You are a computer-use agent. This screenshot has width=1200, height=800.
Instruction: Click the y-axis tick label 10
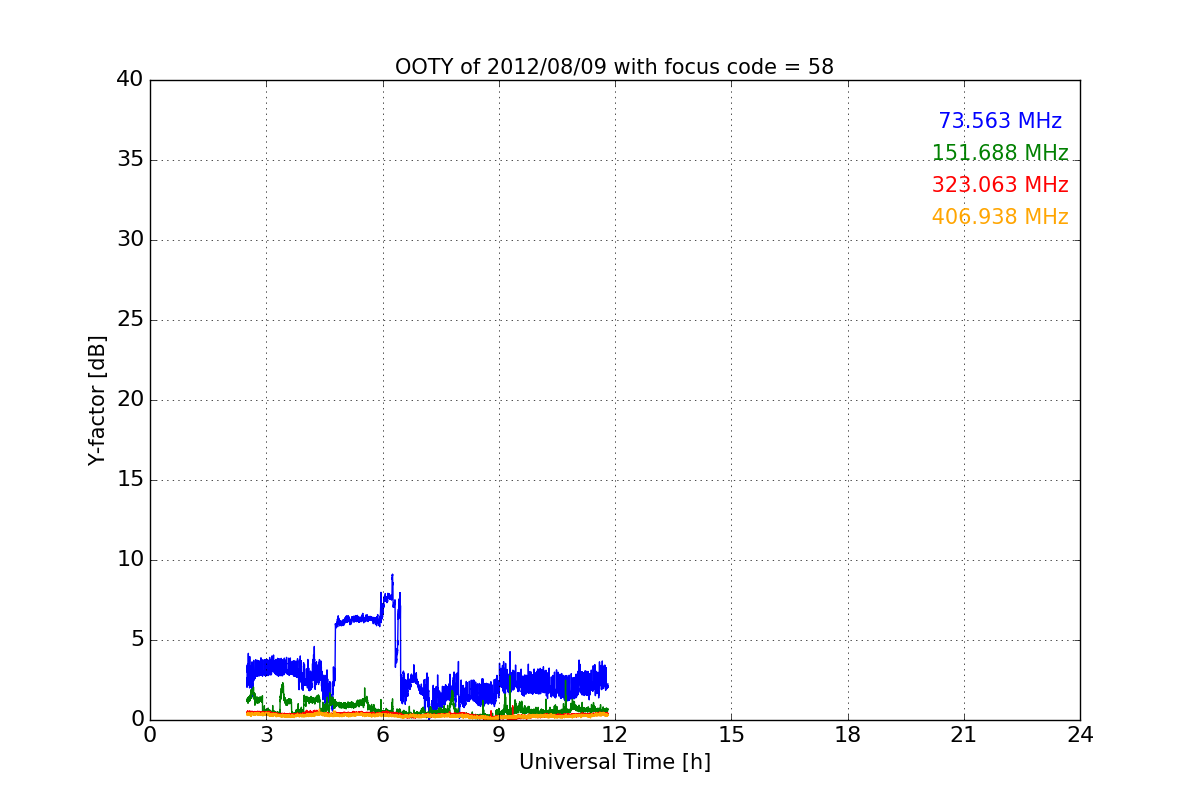tap(130, 560)
